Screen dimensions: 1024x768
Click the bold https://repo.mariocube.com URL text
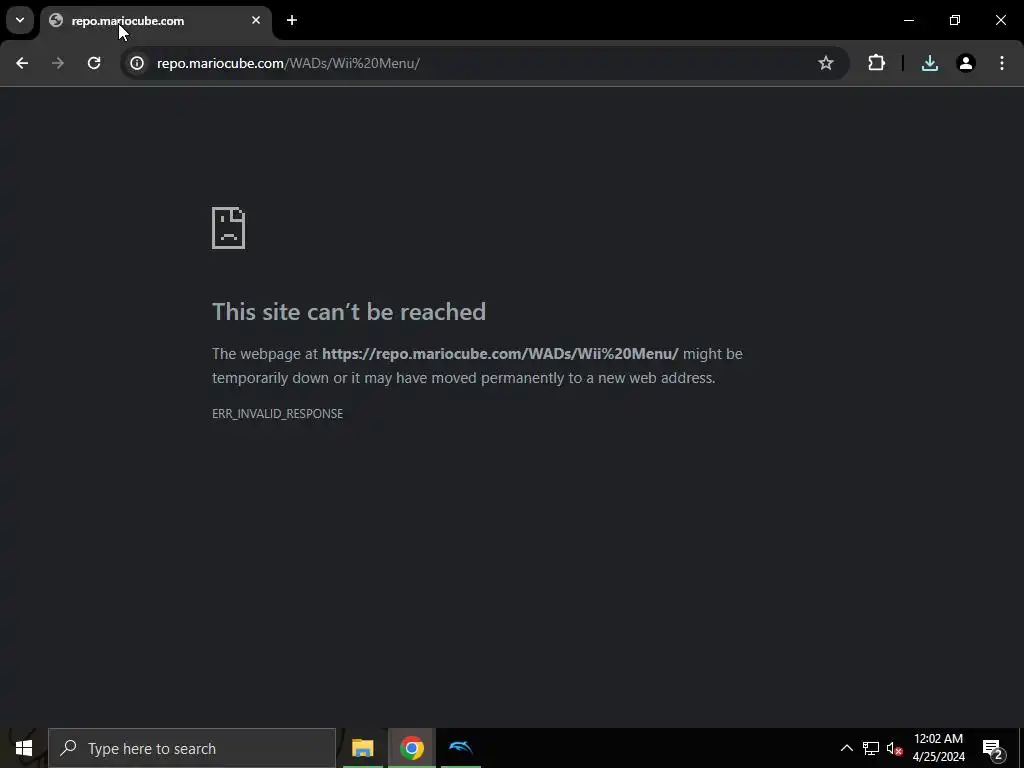coord(500,354)
